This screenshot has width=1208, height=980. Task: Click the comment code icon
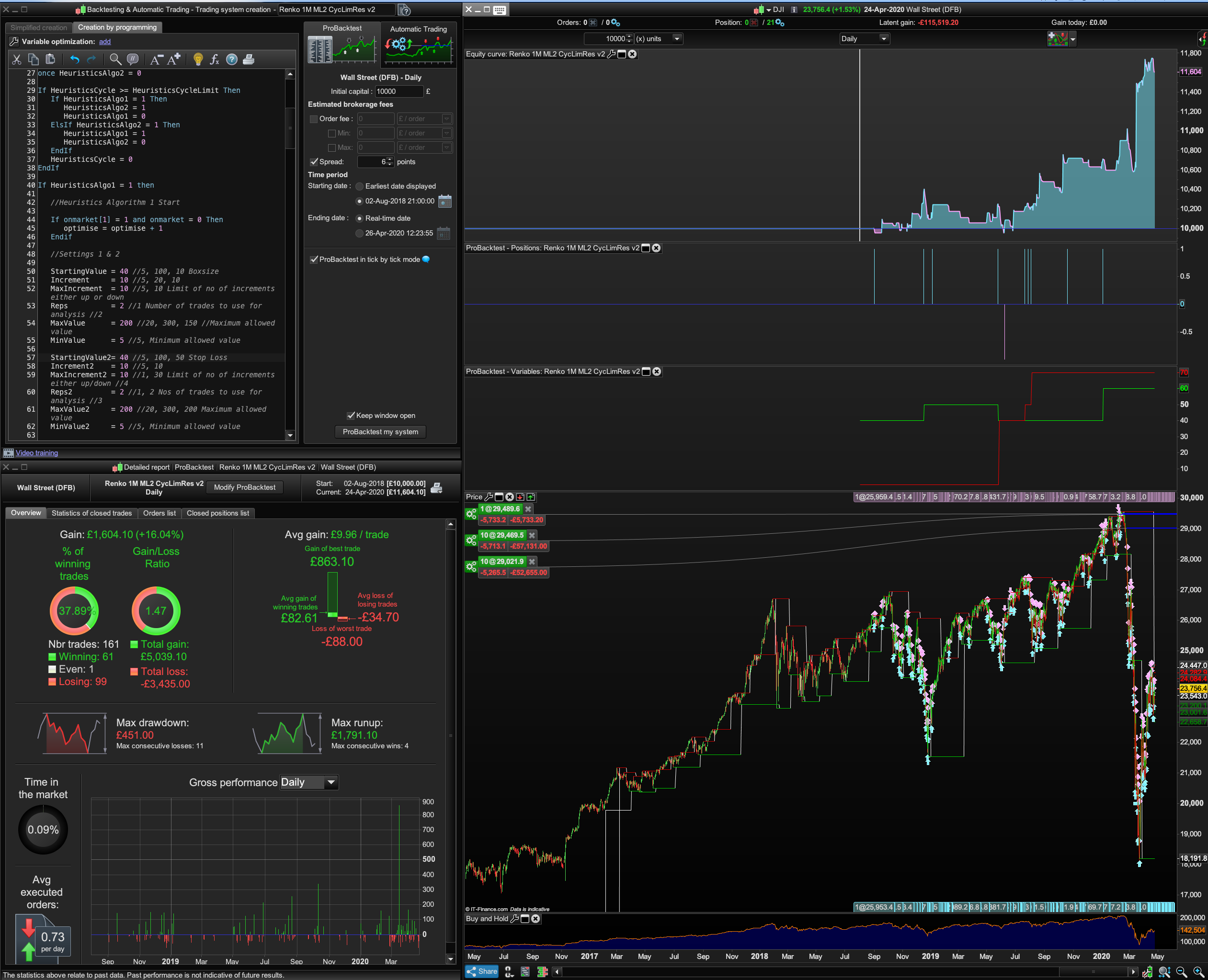click(x=133, y=59)
